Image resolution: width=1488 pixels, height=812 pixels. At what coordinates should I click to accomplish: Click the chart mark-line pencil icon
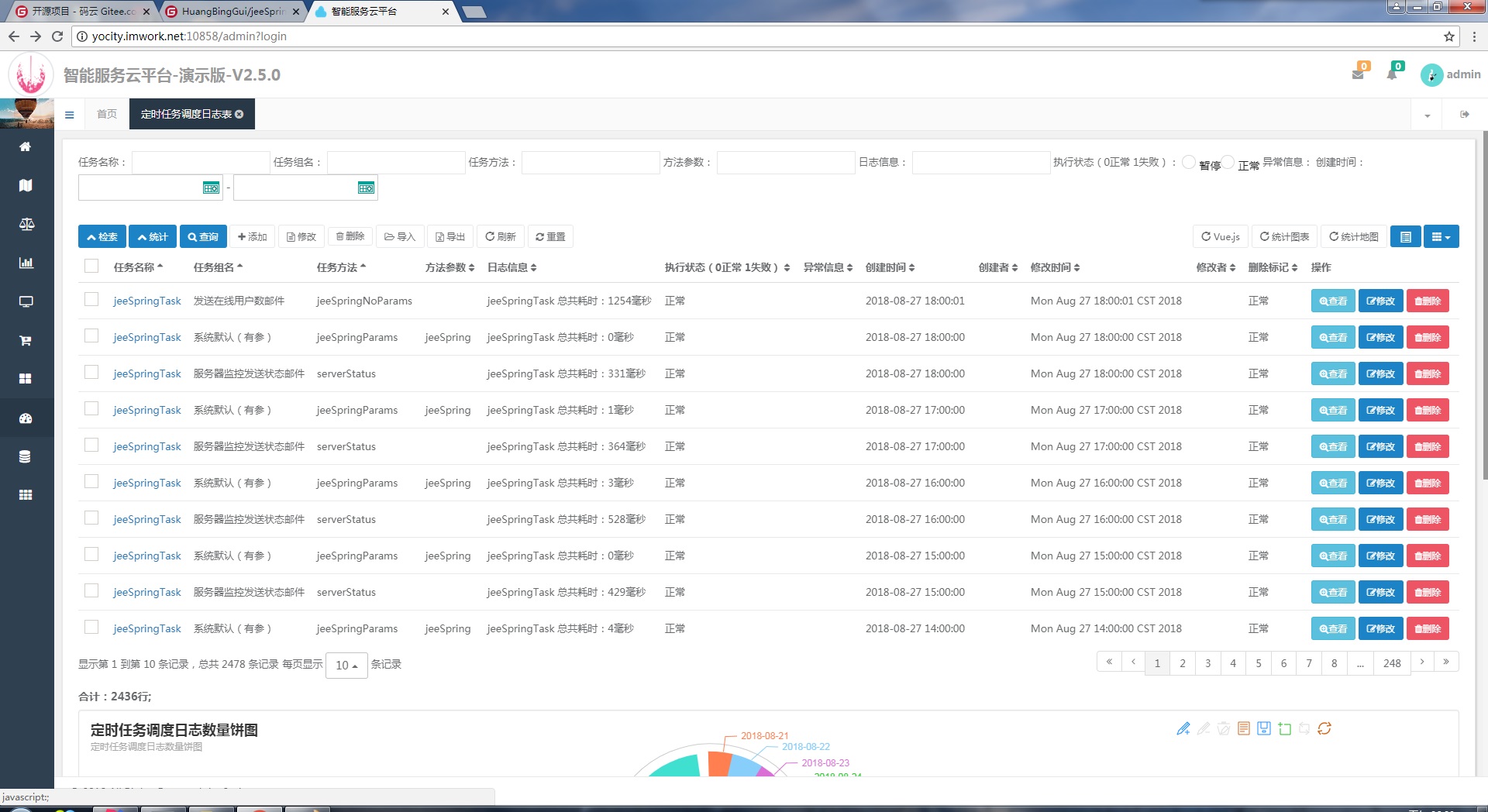tap(1183, 728)
